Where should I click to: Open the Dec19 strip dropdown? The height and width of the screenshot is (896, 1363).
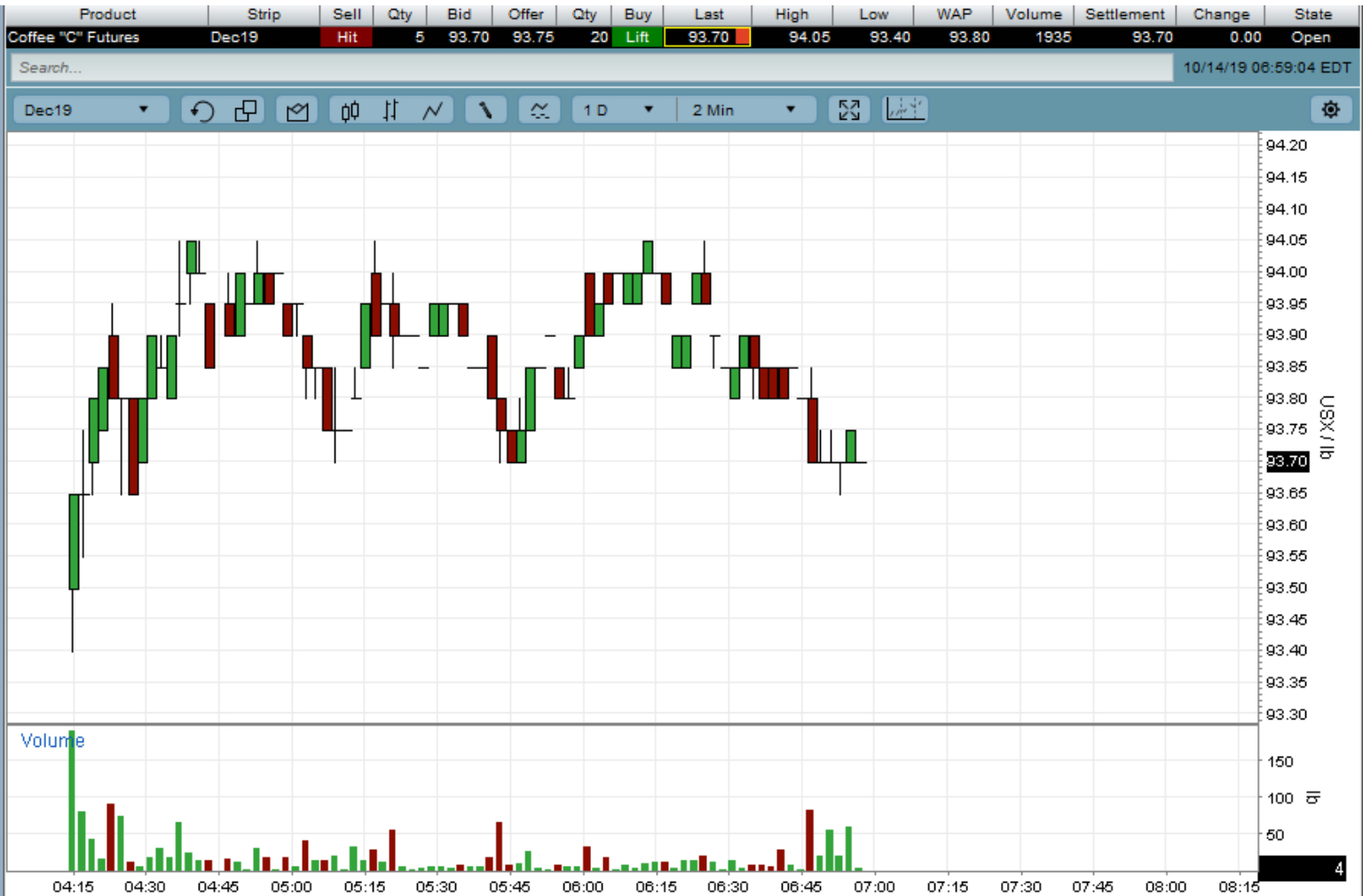click(91, 110)
